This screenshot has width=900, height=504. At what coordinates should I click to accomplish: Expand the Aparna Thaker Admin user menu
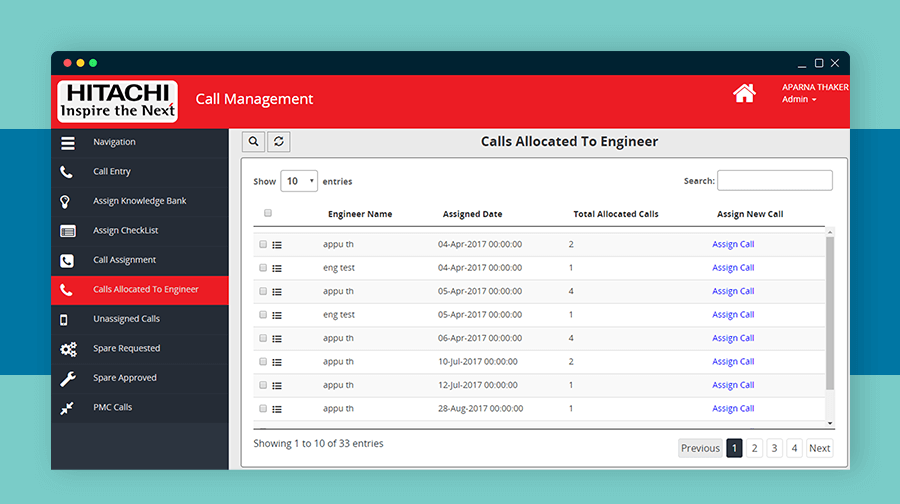[814, 93]
